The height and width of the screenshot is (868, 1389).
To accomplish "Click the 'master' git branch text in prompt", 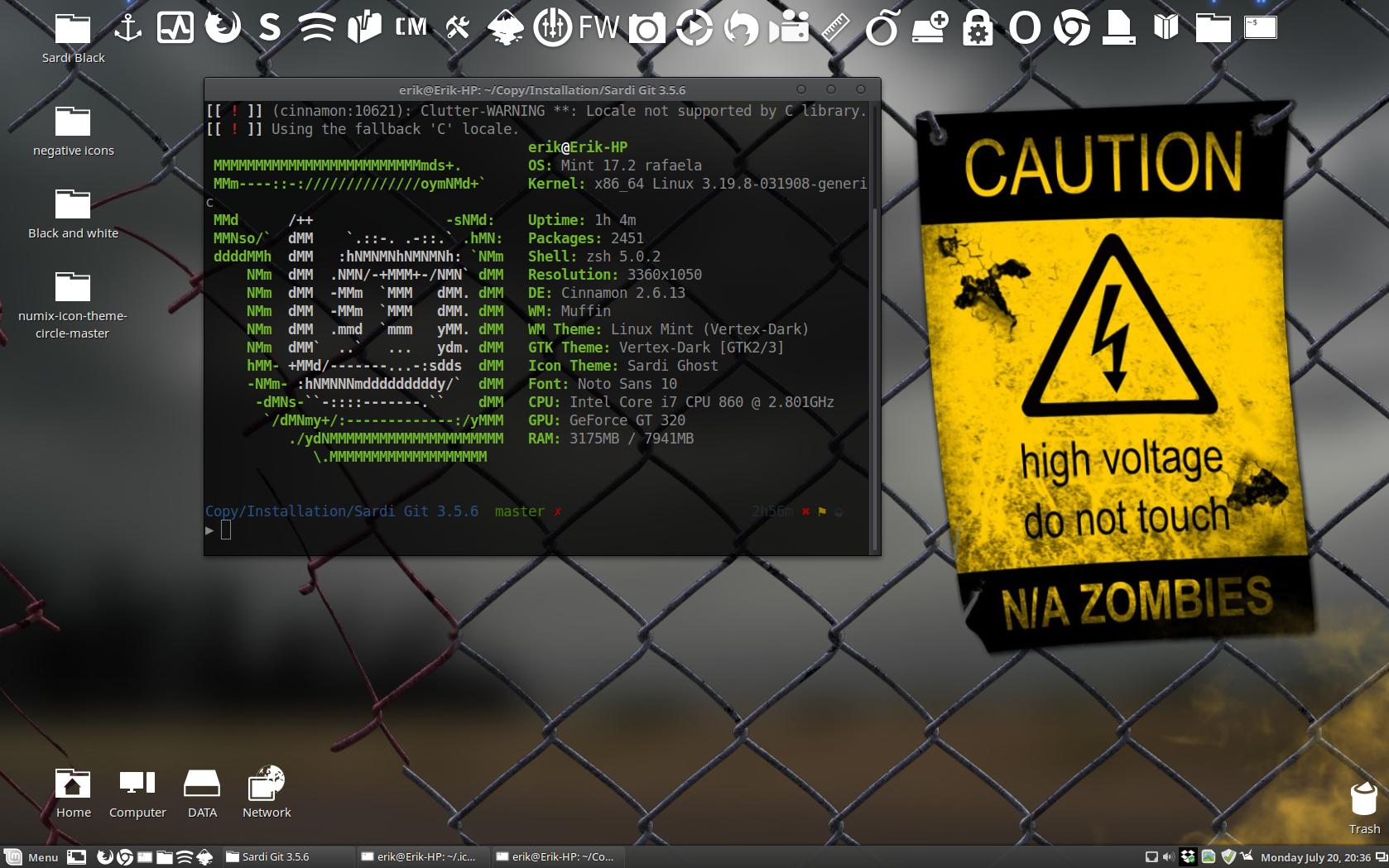I will [x=519, y=511].
